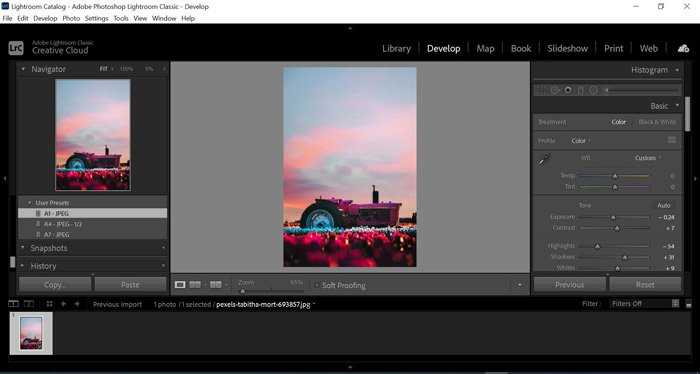Image resolution: width=700 pixels, height=374 pixels.
Task: Collapse the Basic panel
Action: pos(677,106)
